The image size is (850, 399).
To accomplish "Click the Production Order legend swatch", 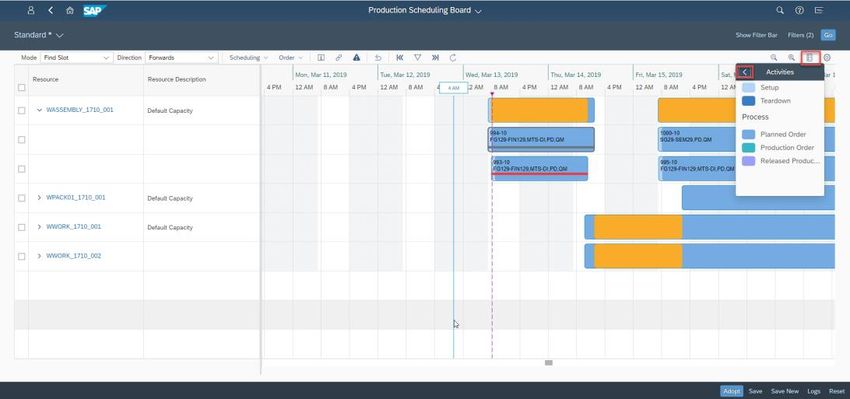I will 748,147.
